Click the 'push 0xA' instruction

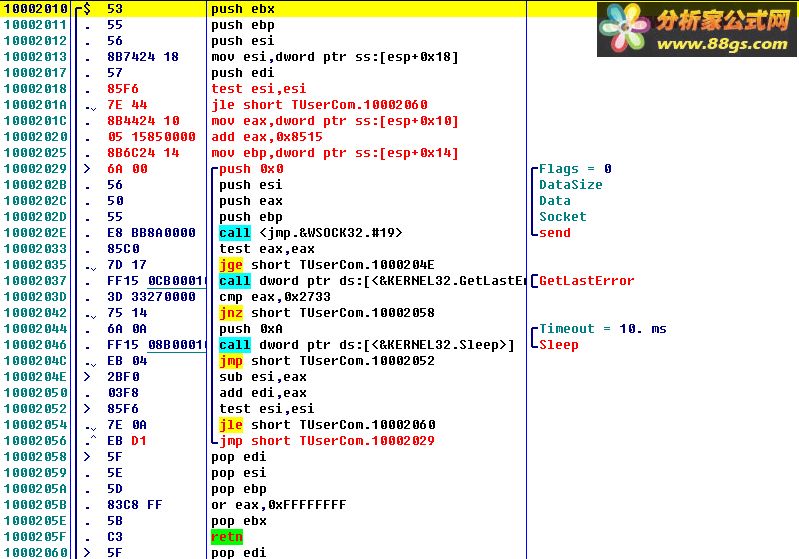tap(251, 329)
